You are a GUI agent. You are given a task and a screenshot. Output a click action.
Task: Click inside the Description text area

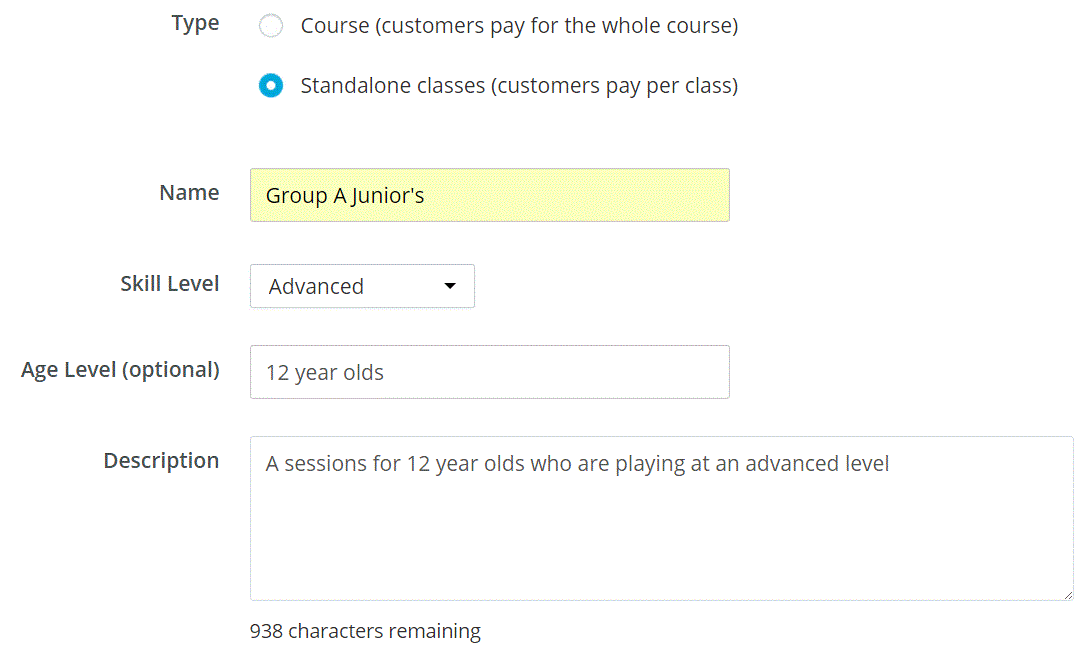tap(660, 530)
